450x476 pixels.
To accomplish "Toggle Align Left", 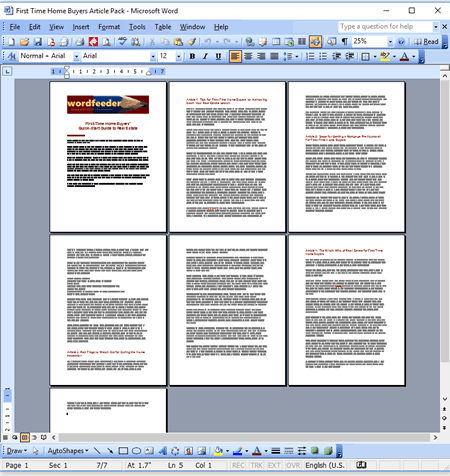I will point(235,56).
